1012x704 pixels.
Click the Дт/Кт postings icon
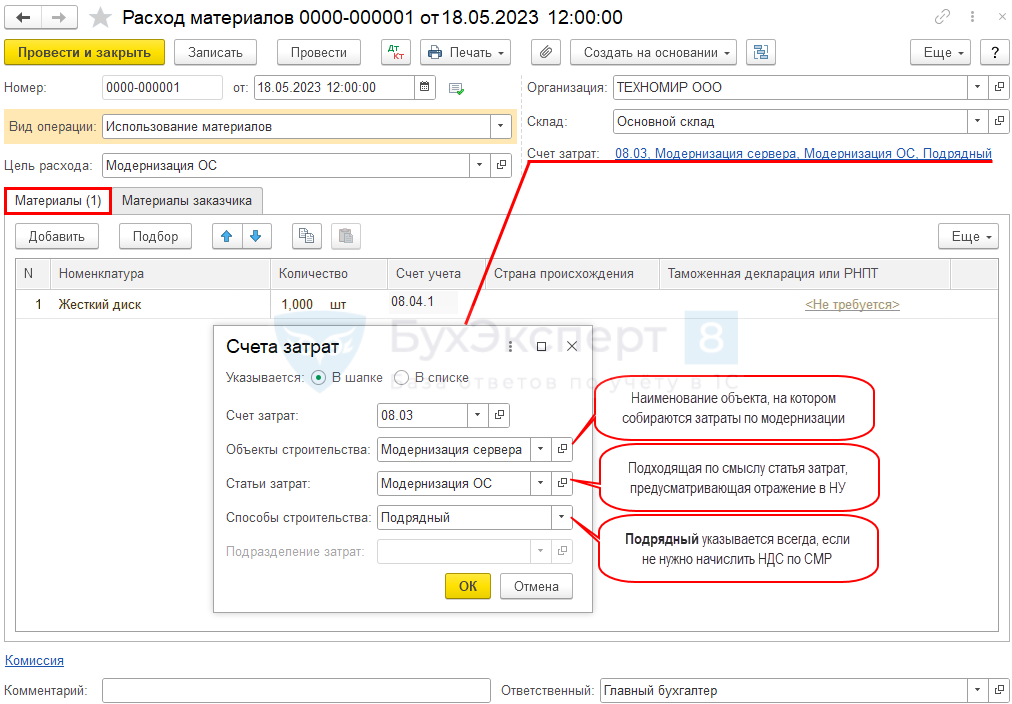pyautogui.click(x=396, y=52)
